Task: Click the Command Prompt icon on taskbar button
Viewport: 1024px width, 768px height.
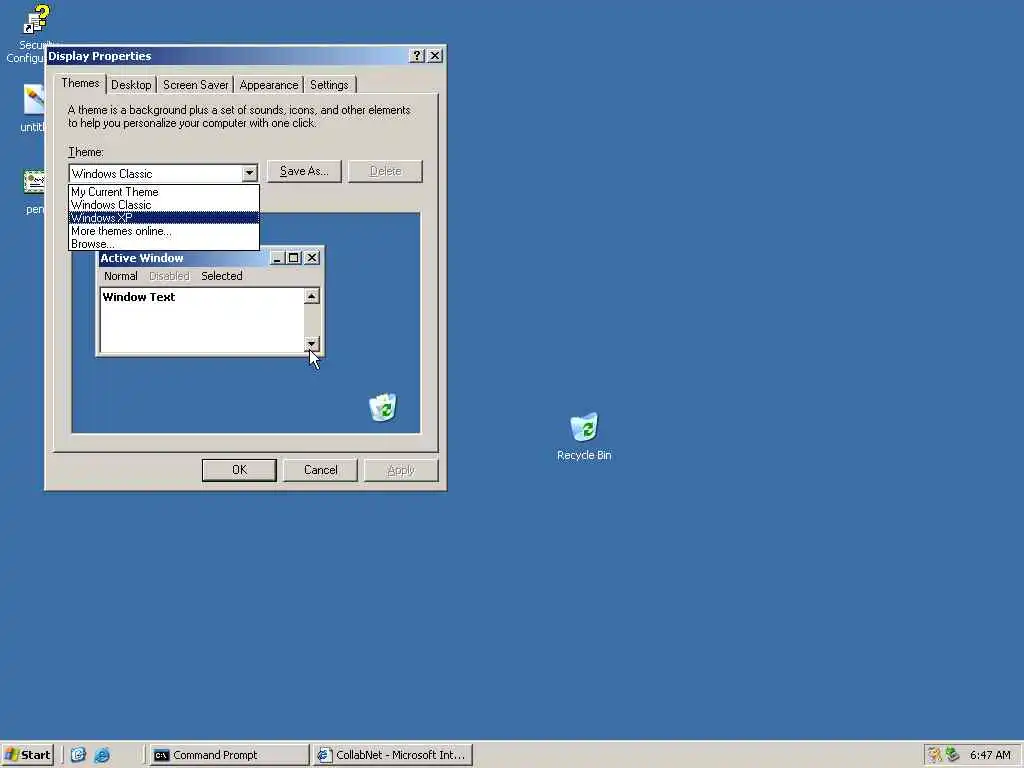Action: tap(161, 756)
